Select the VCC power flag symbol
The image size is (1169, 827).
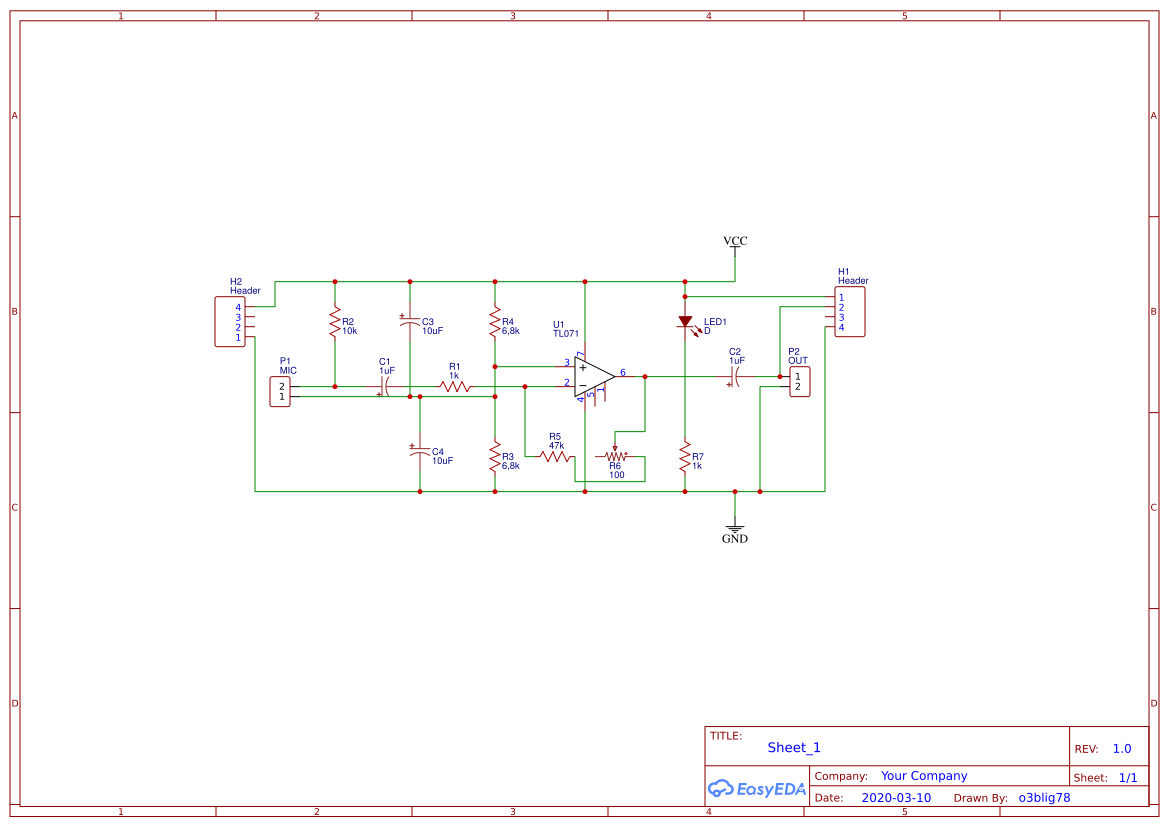pos(735,247)
